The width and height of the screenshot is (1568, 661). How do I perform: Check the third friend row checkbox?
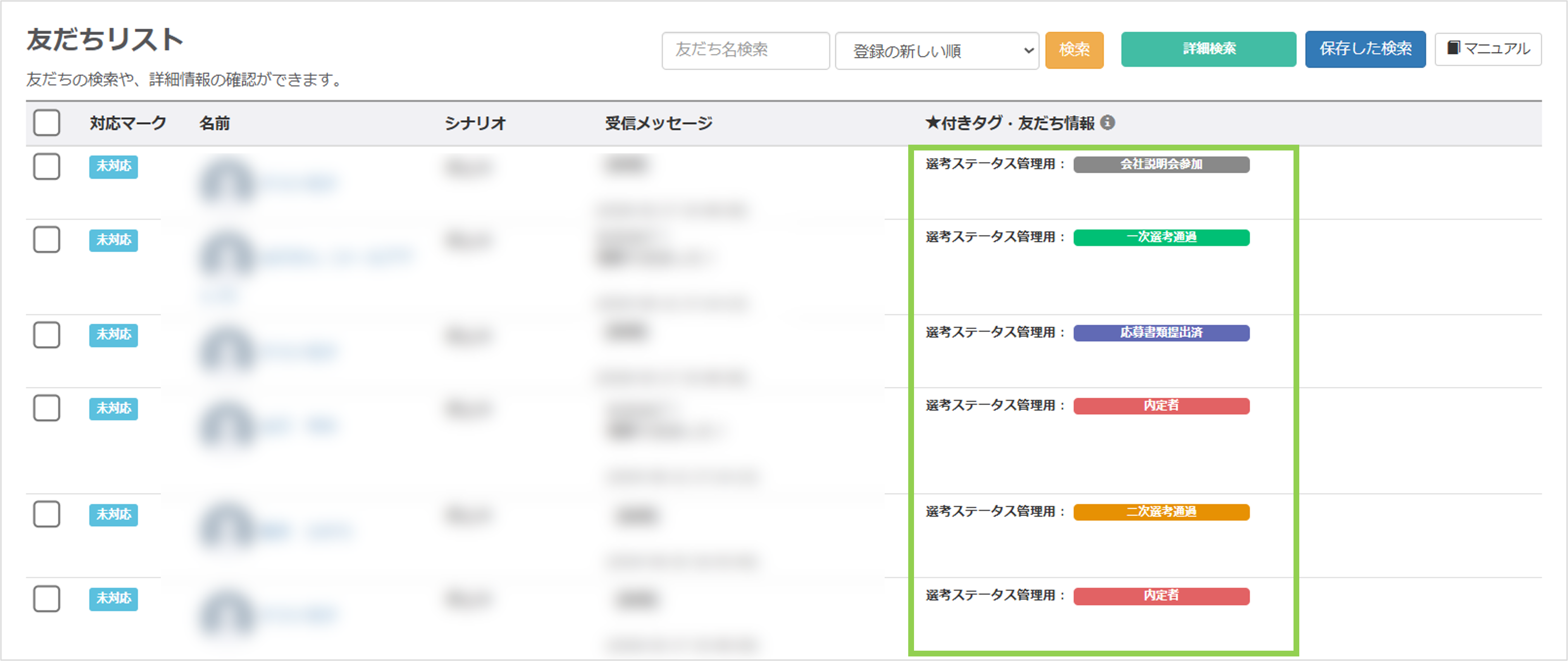[x=46, y=335]
